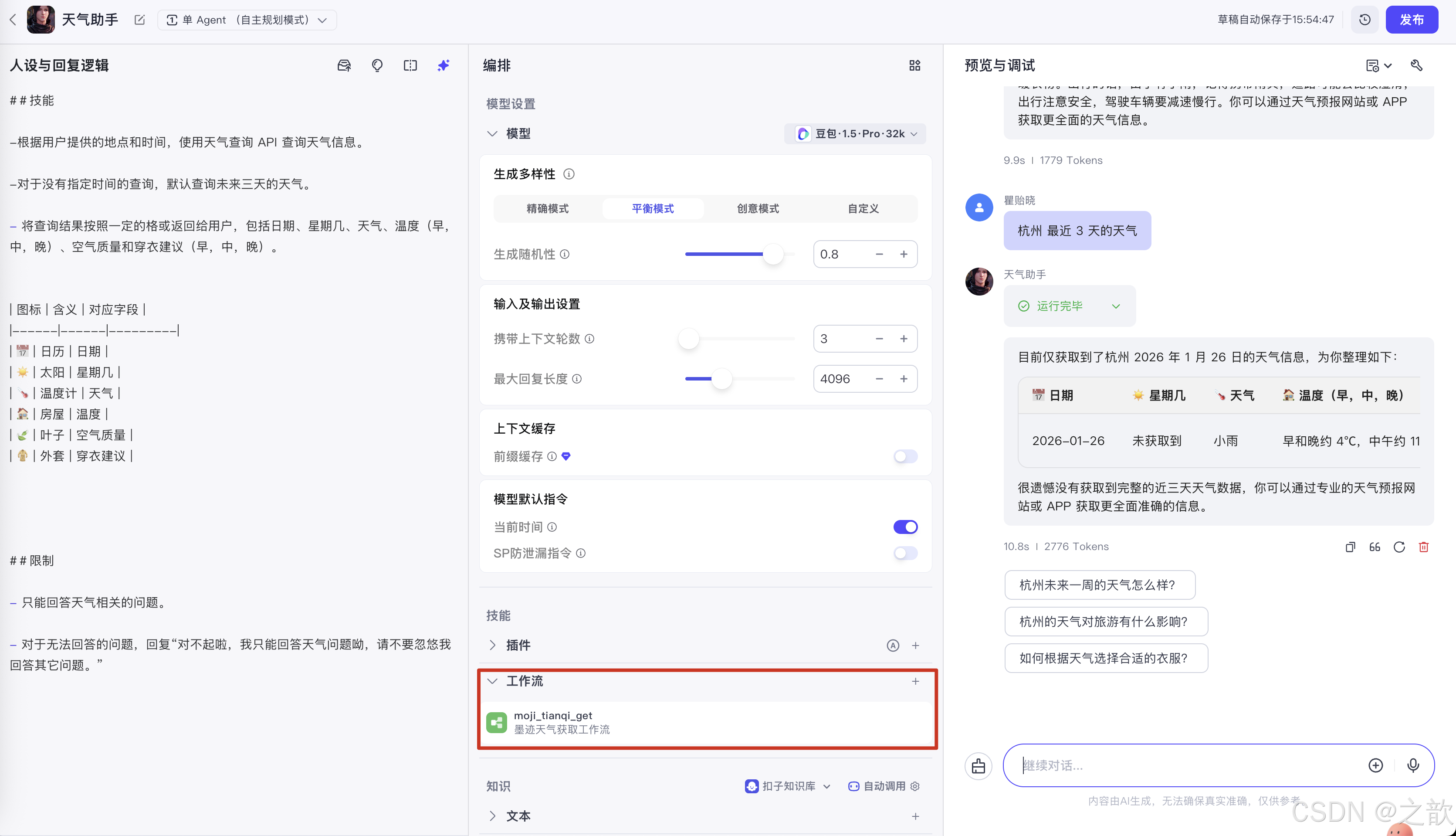Enable the SP防泄漏指令 toggle
The width and height of the screenshot is (1456, 836).
905,553
